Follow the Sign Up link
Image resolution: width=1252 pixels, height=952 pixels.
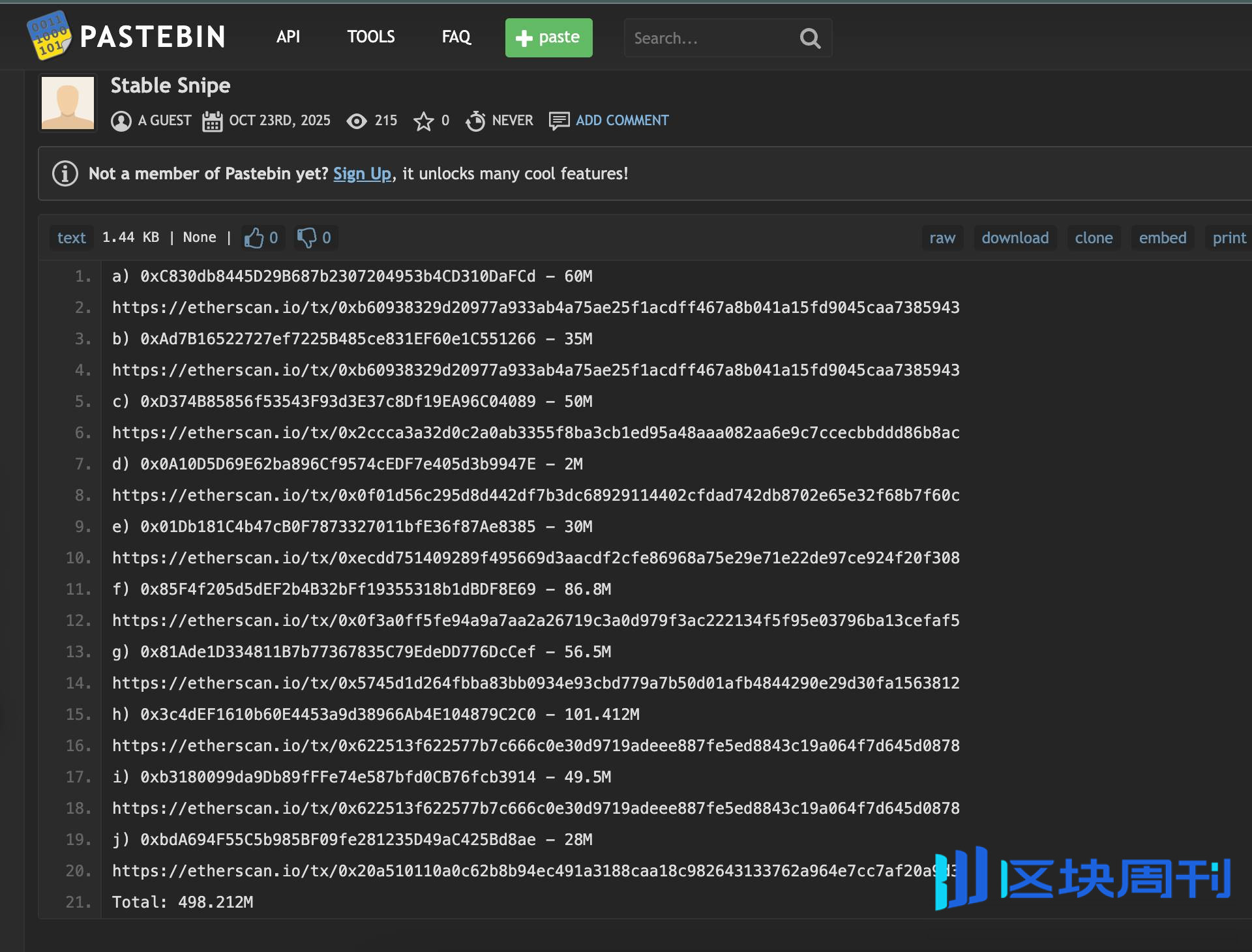[362, 174]
